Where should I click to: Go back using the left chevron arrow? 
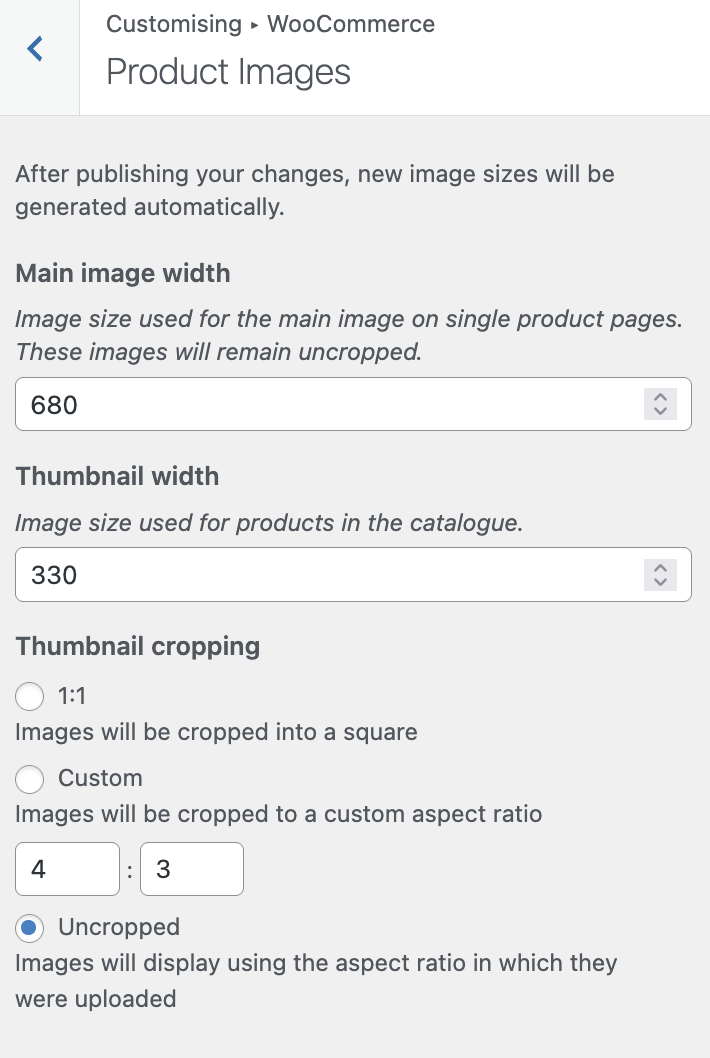[36, 48]
